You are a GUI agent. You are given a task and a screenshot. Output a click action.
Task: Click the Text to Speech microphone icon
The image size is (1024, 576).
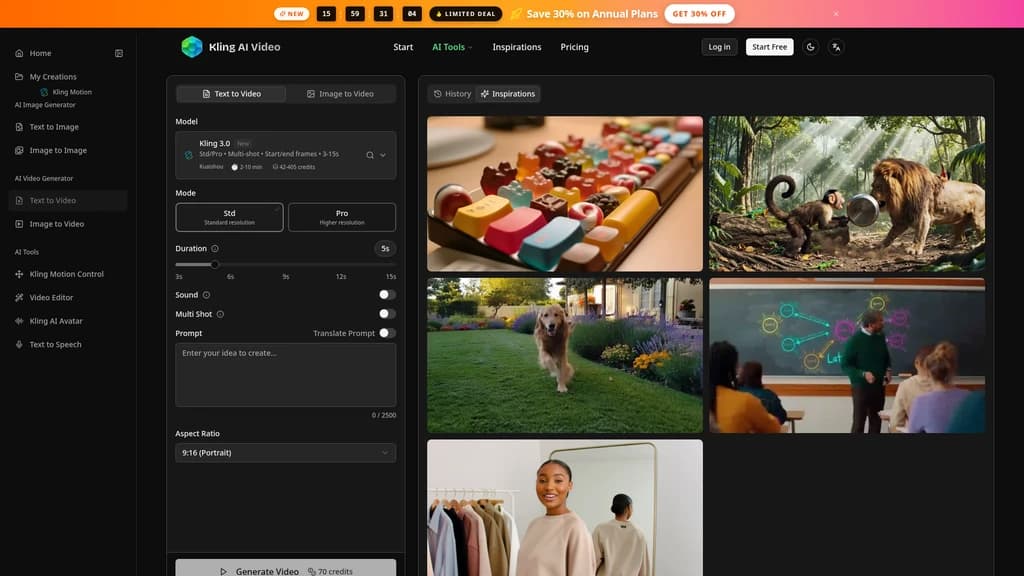pos(19,345)
